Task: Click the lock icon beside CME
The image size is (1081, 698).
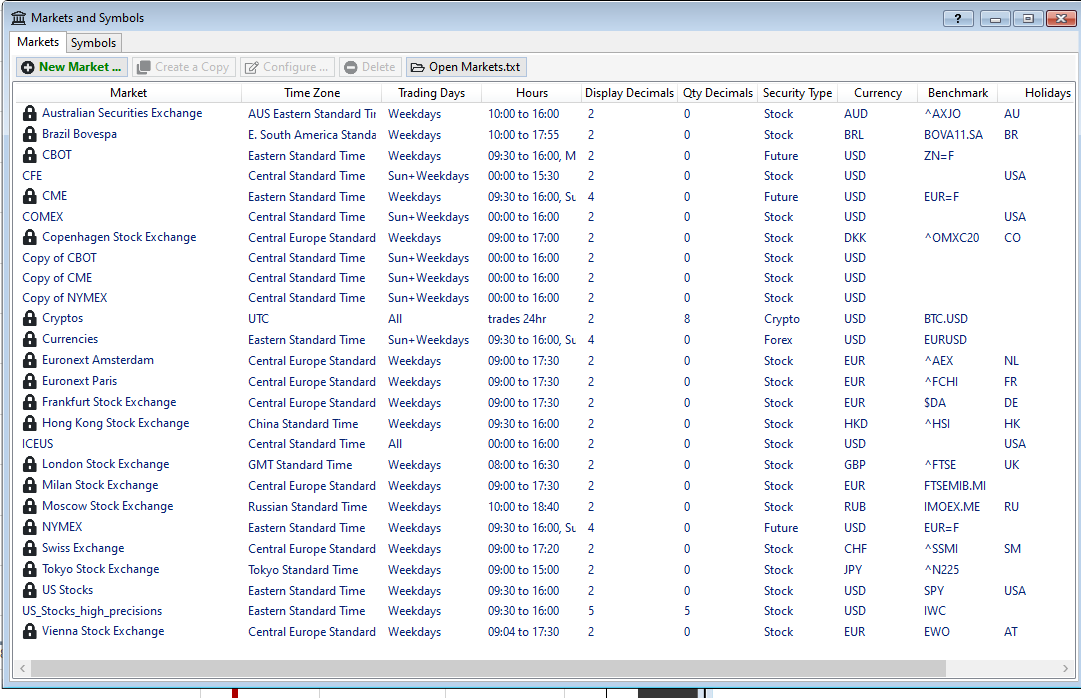Action: (x=30, y=197)
